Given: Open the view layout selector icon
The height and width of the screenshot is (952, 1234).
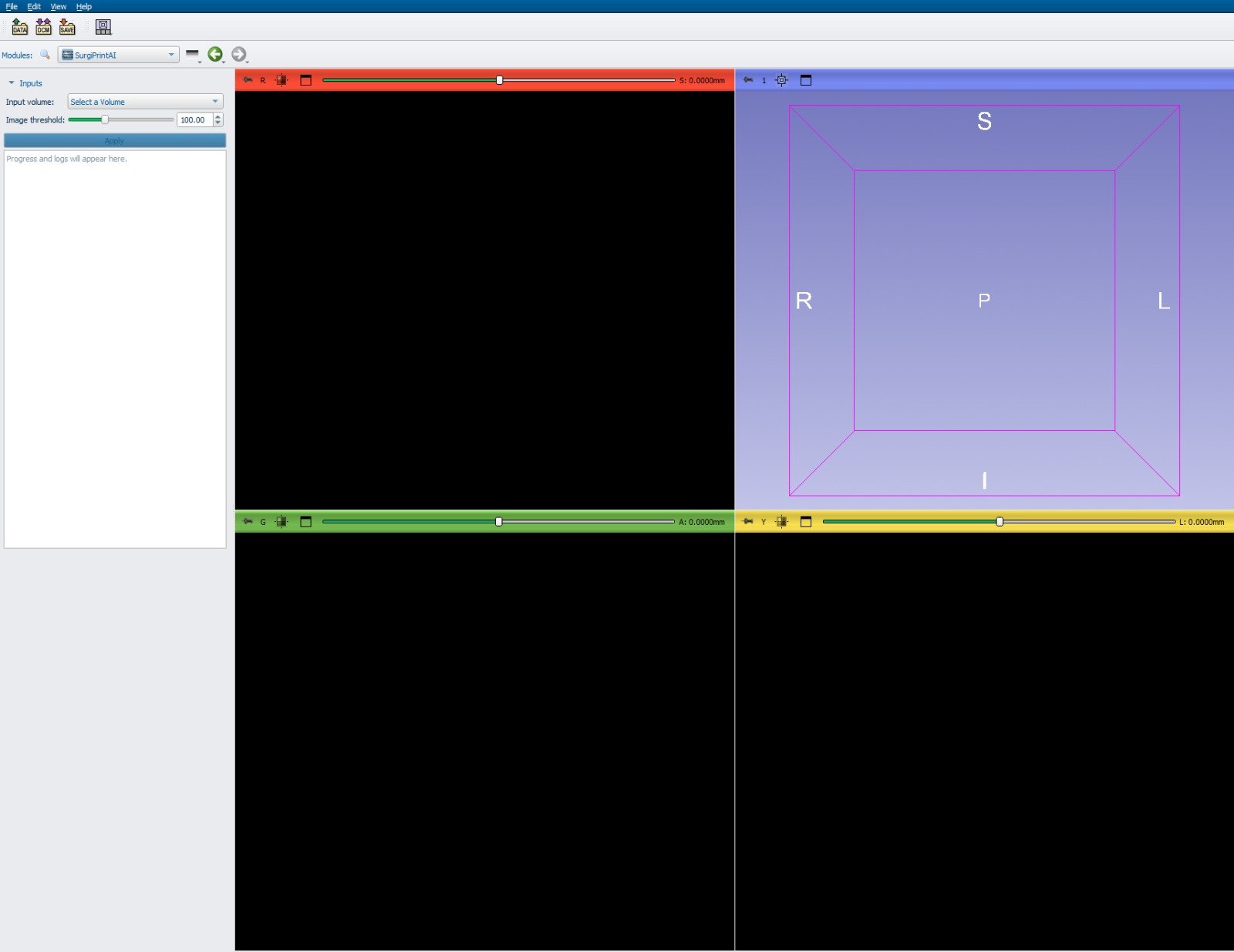Looking at the screenshot, I should (103, 28).
